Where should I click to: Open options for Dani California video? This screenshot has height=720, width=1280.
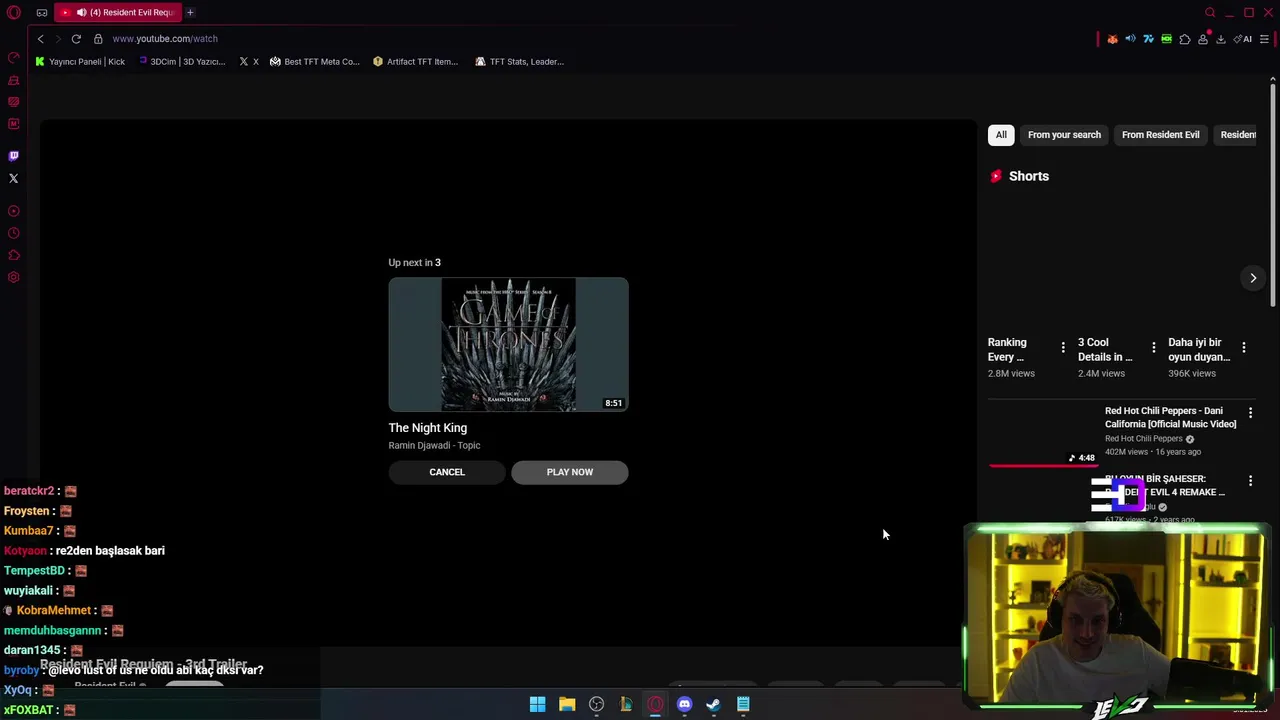tap(1250, 412)
